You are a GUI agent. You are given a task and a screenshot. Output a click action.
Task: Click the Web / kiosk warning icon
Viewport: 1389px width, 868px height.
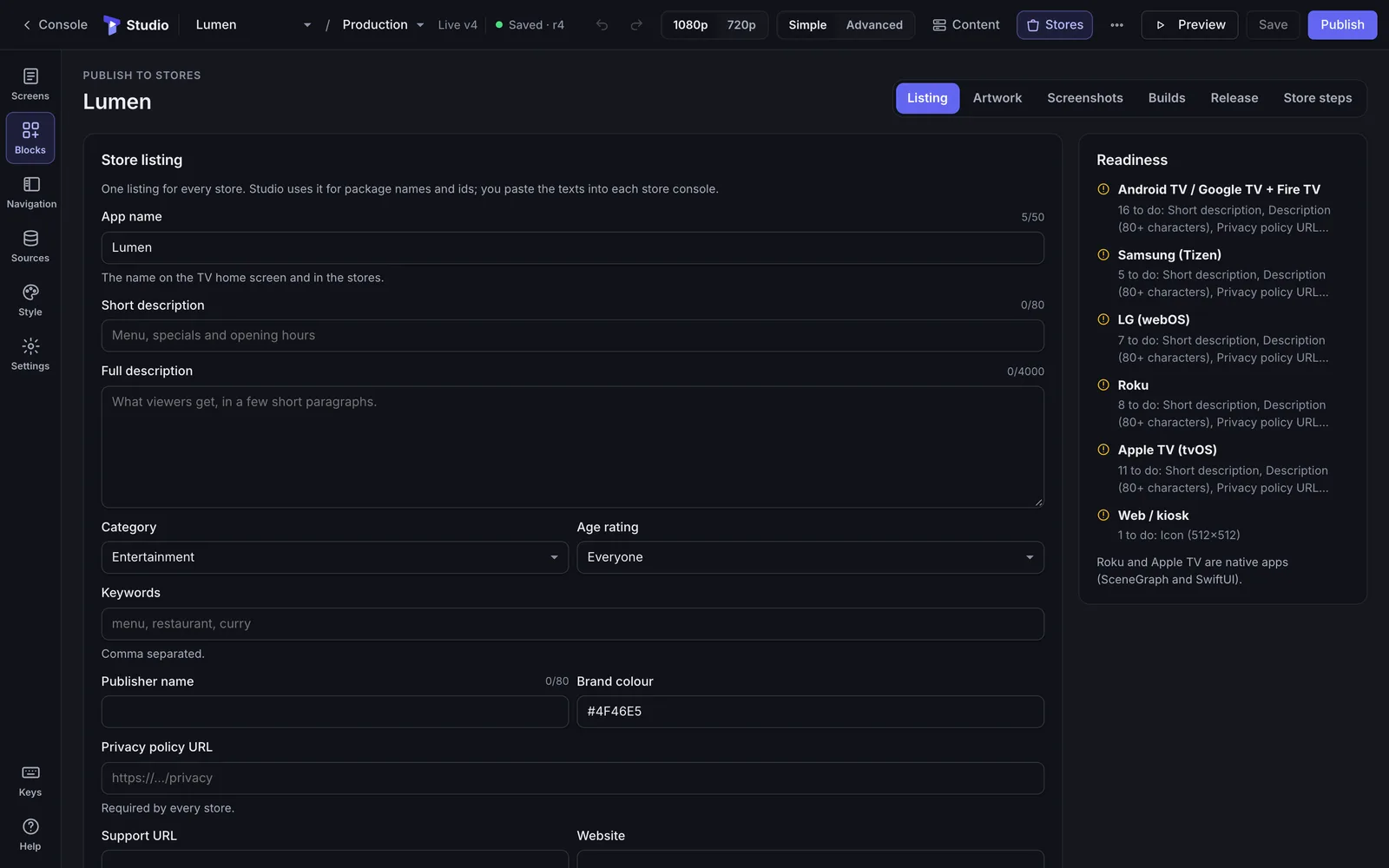click(x=1103, y=515)
